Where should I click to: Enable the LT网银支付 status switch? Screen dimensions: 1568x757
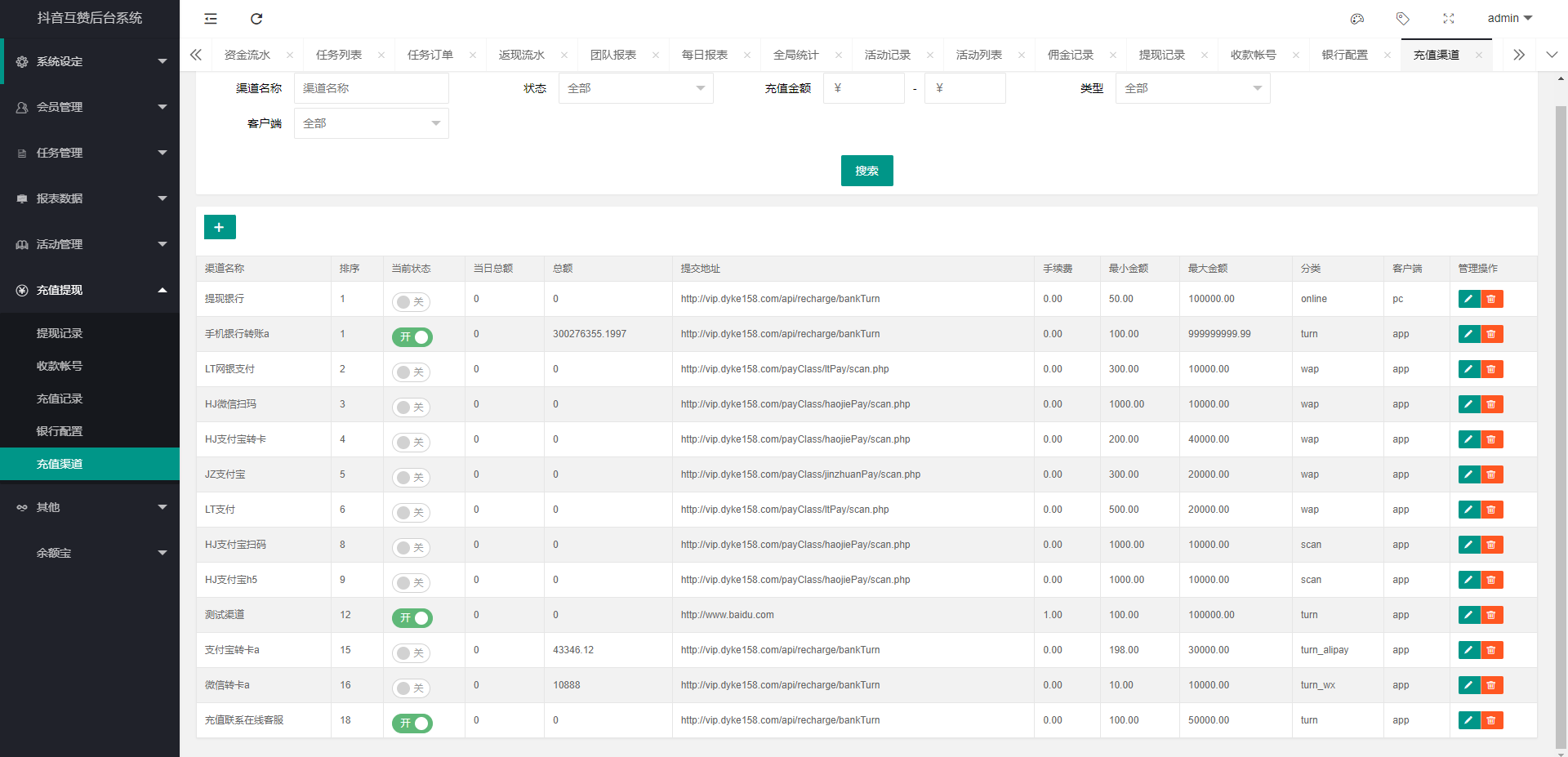pos(411,372)
